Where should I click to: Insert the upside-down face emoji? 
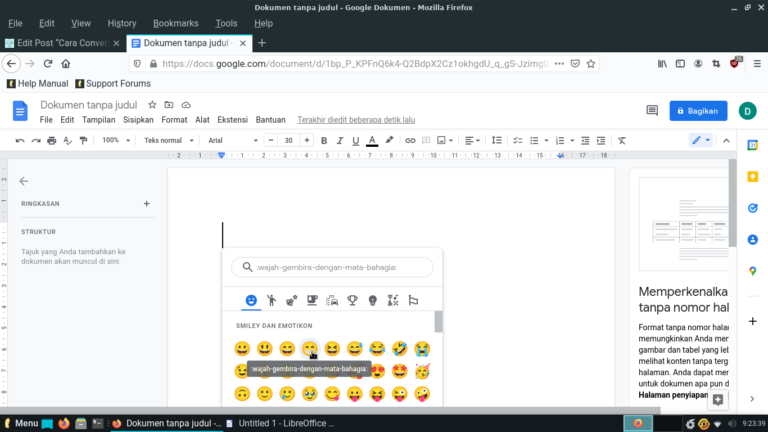click(x=242, y=394)
